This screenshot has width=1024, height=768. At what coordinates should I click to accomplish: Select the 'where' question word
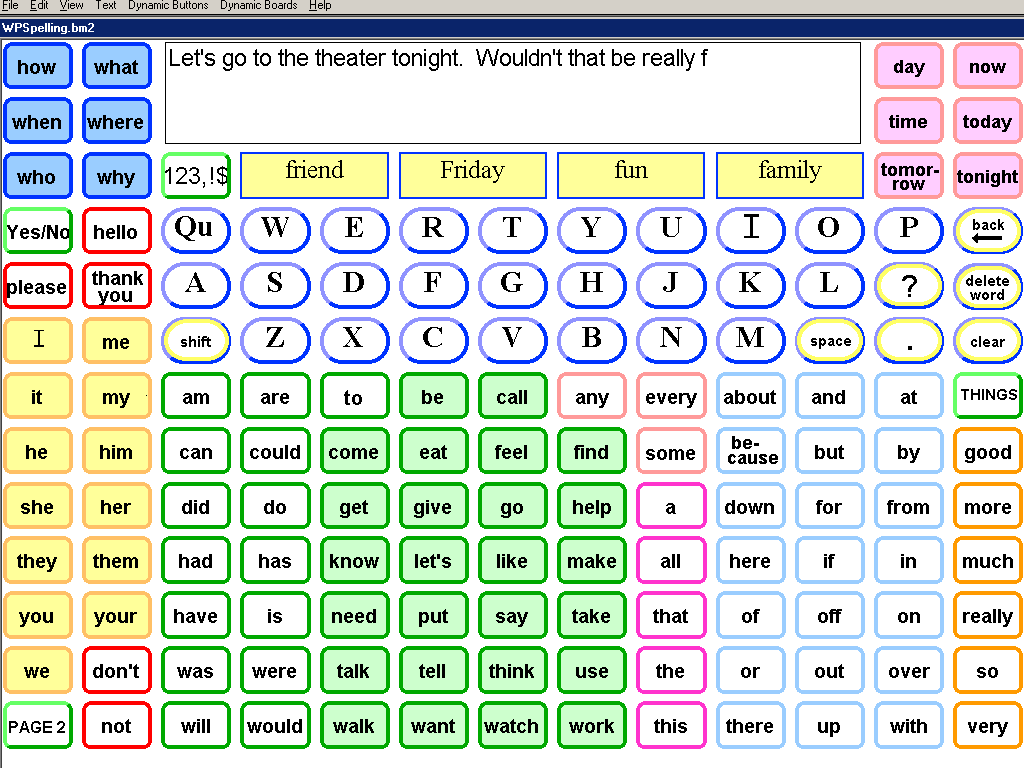pyautogui.click(x=116, y=121)
